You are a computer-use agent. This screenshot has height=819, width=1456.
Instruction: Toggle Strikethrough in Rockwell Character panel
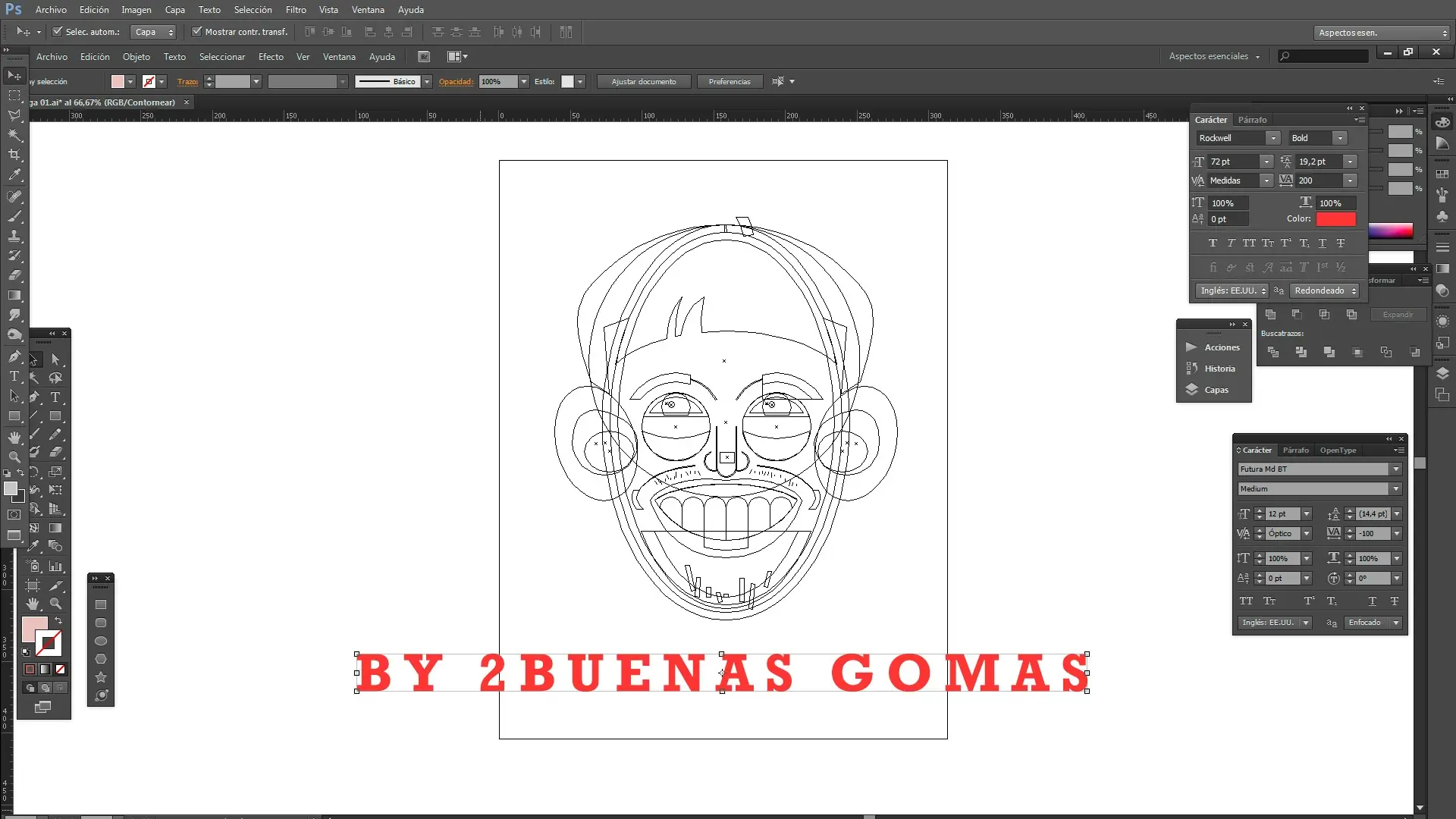(1340, 243)
